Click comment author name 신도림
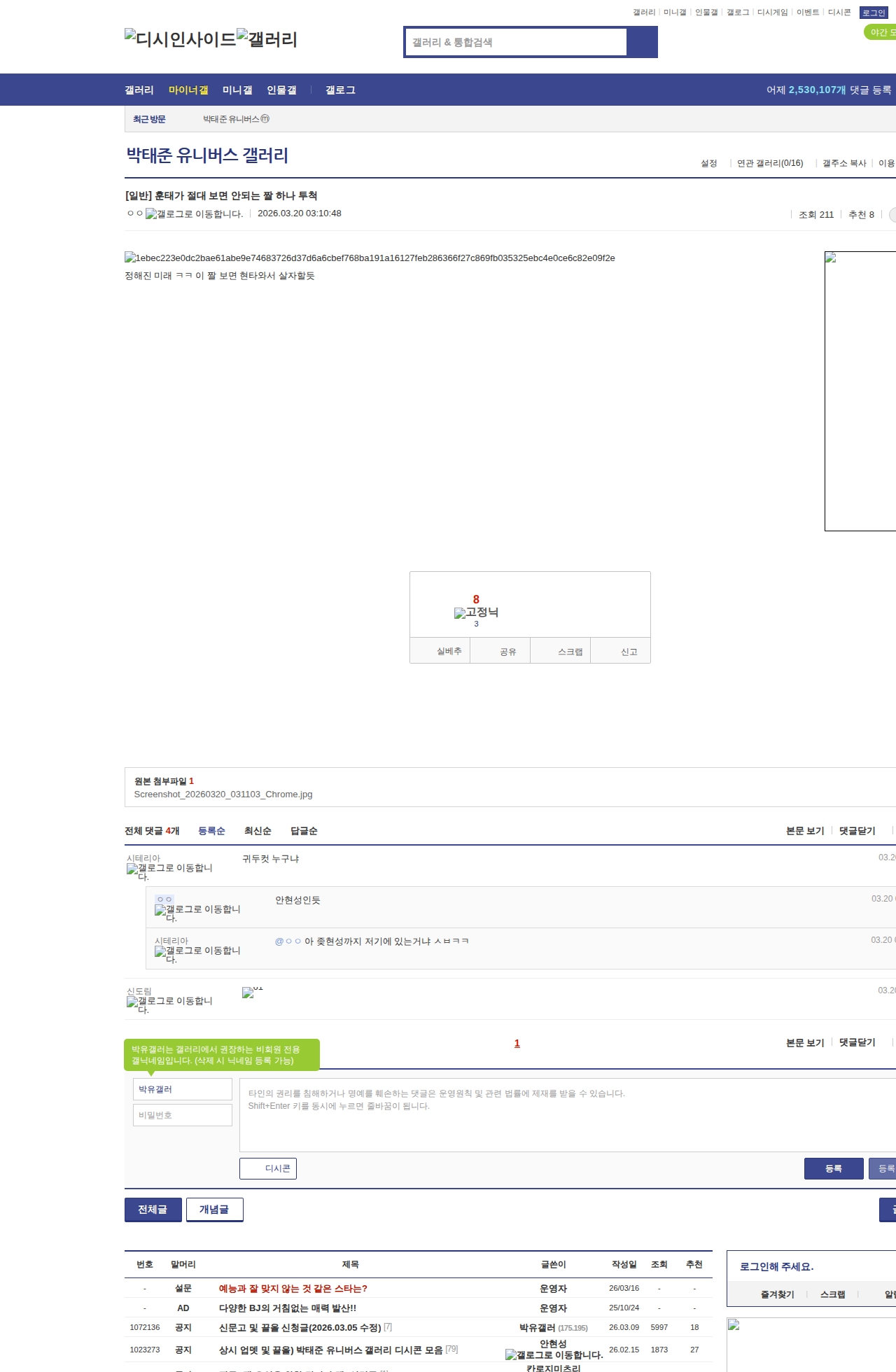The image size is (896, 1372). pos(139,991)
